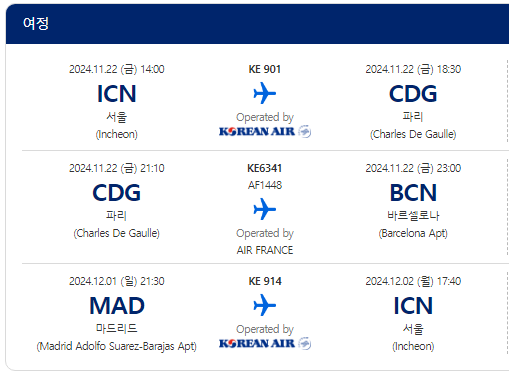Click flight number KE6341
Screen dimensions: 509x378
[x=265, y=168]
